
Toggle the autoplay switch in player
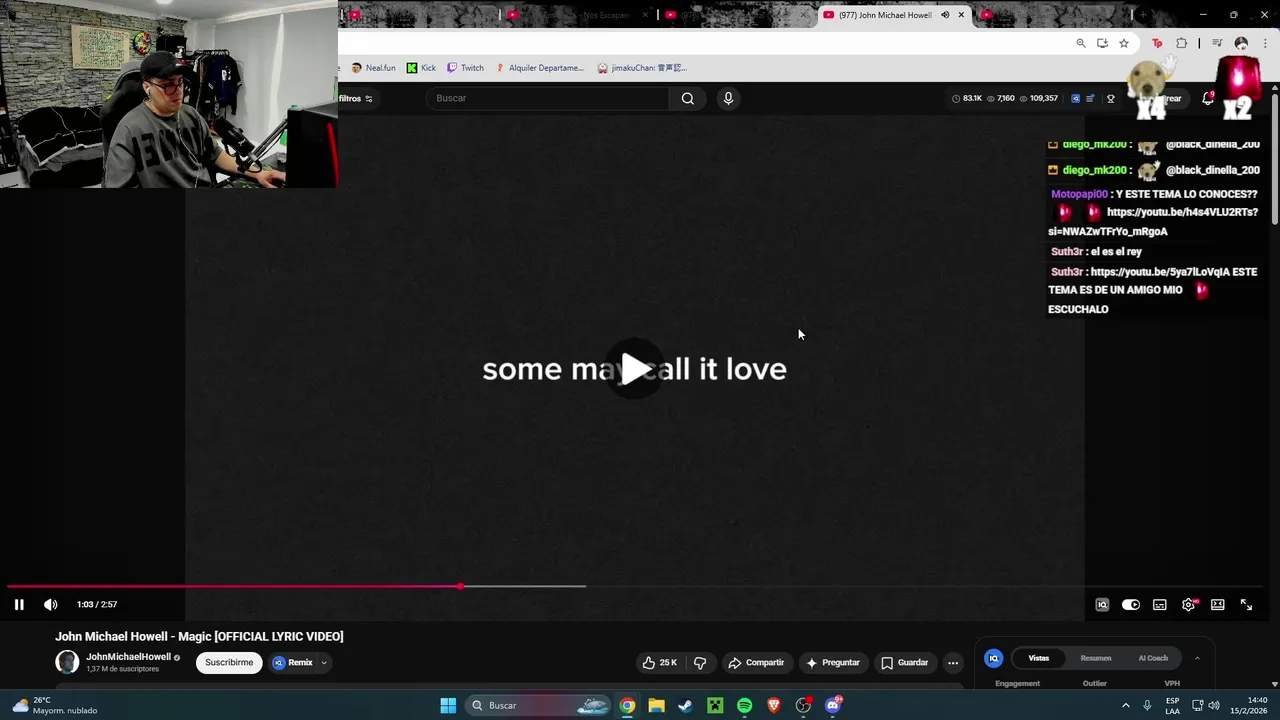(x=1131, y=604)
